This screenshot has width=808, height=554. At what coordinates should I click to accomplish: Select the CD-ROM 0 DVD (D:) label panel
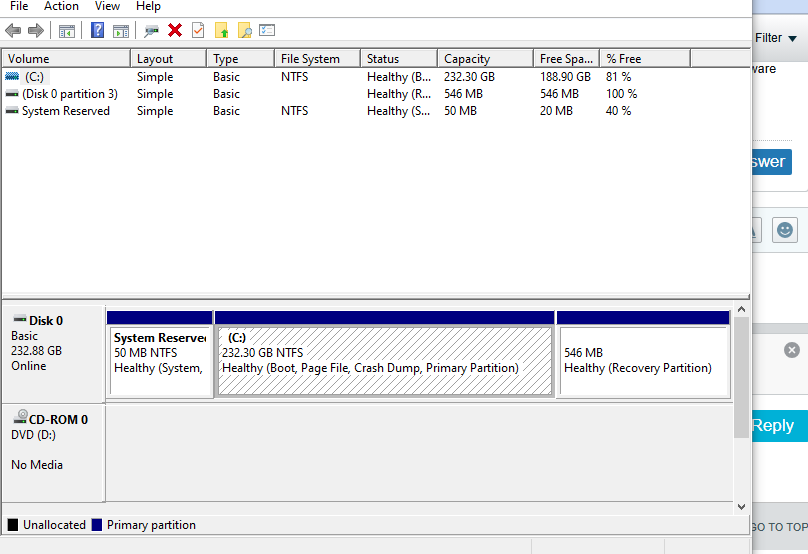pos(54,453)
